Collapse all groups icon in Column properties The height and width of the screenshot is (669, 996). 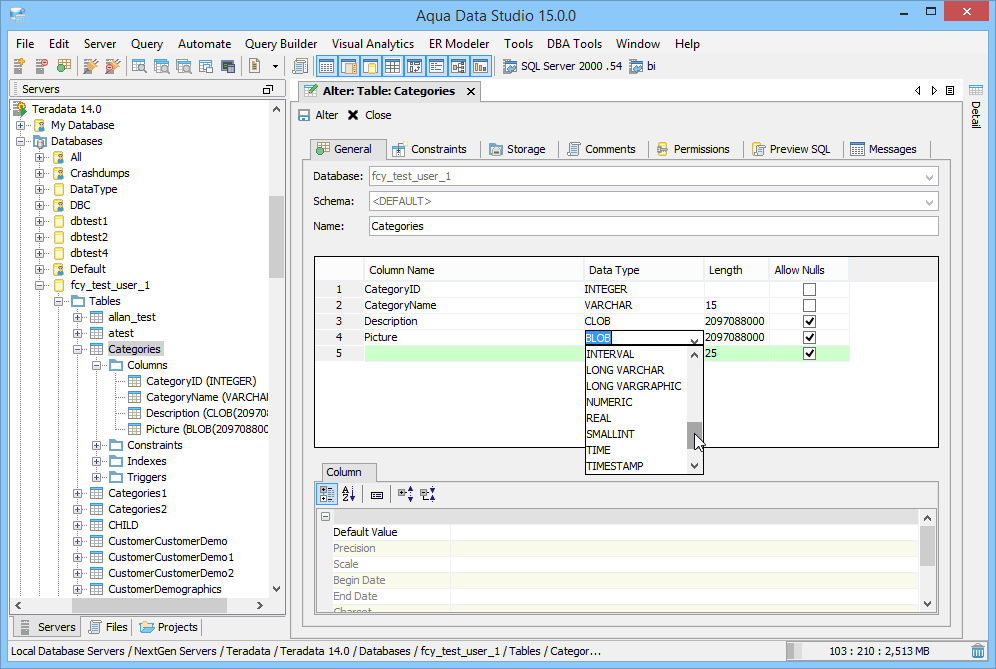click(427, 494)
